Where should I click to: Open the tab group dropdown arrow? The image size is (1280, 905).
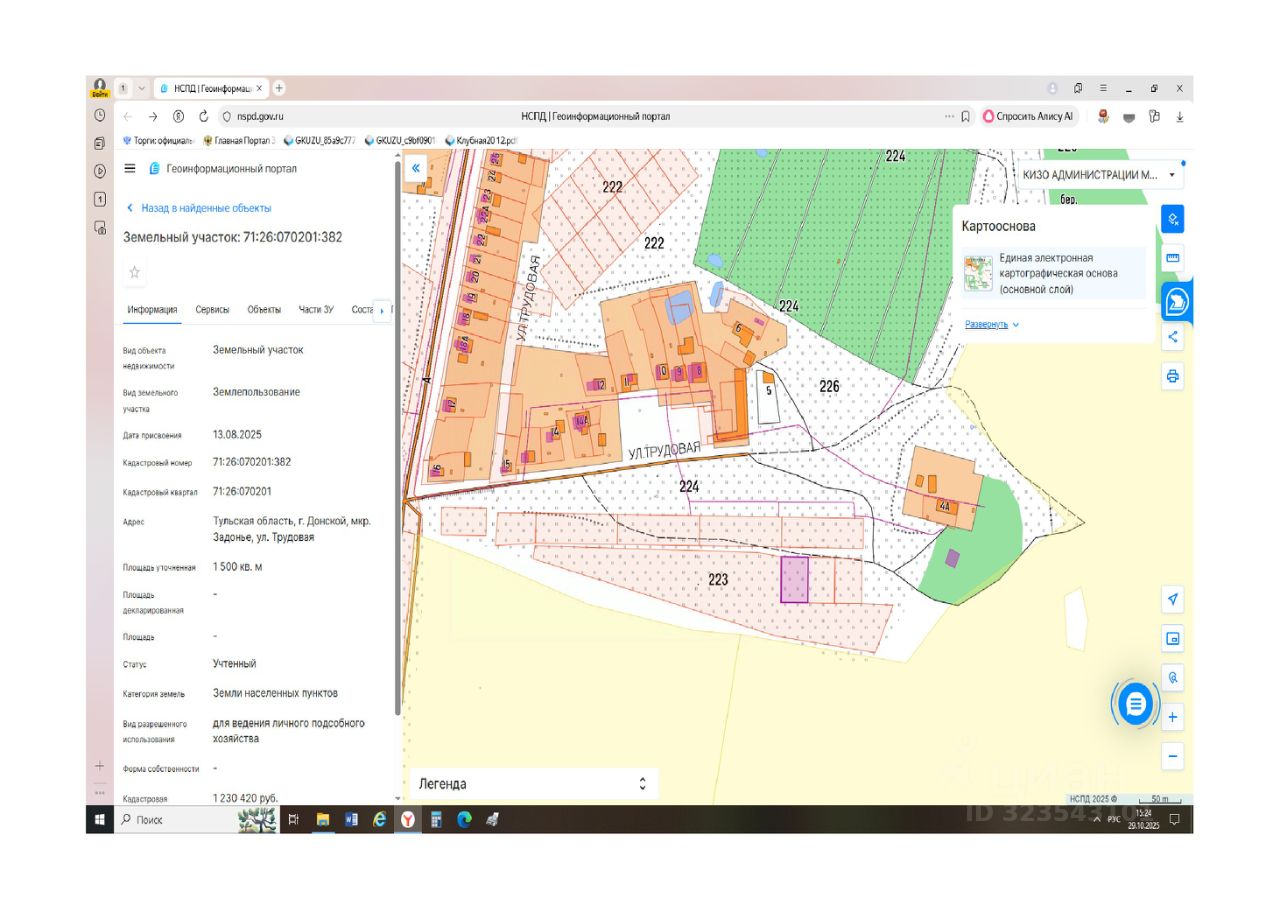[142, 88]
